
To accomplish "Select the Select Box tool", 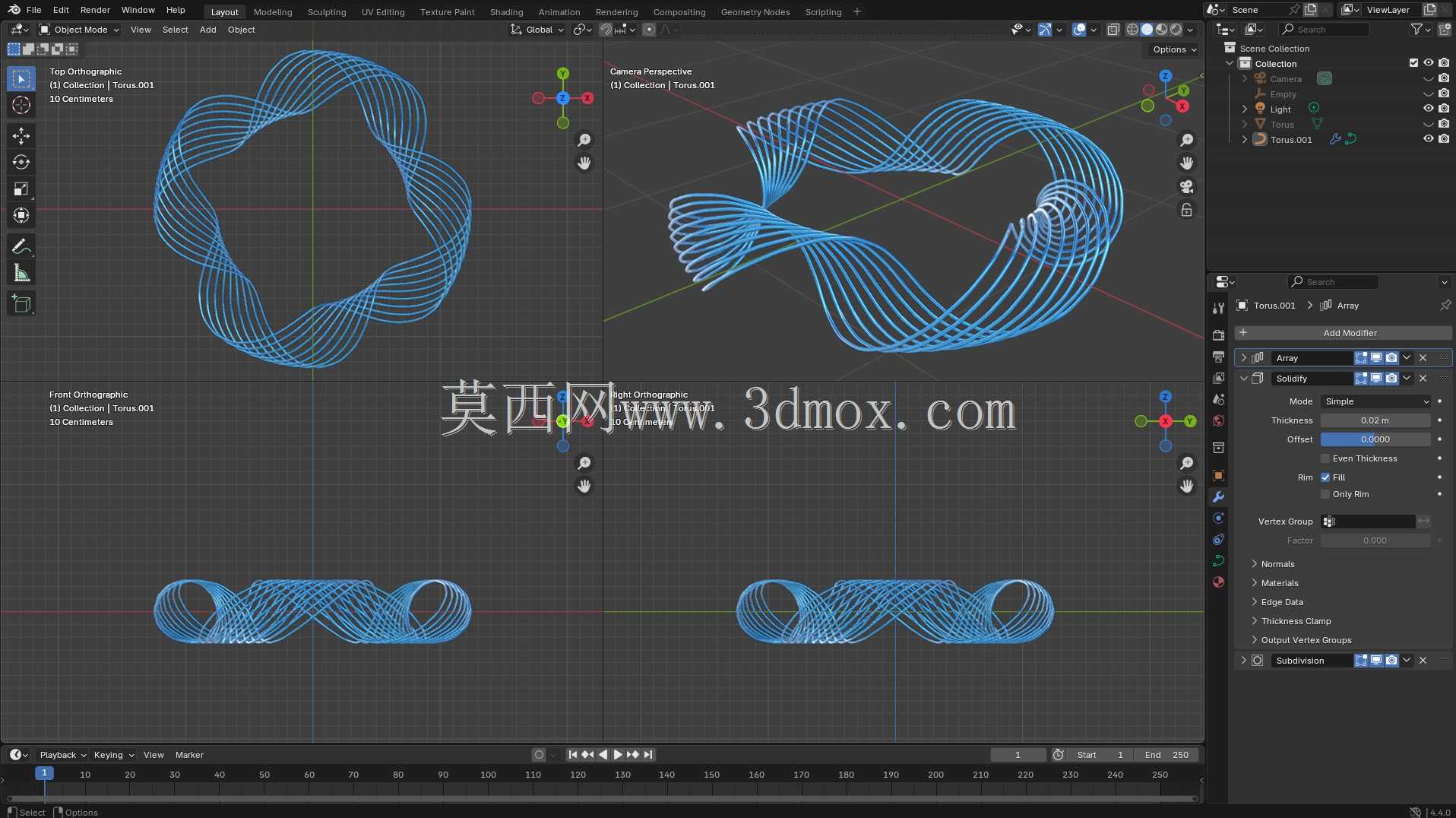I will coord(21,78).
